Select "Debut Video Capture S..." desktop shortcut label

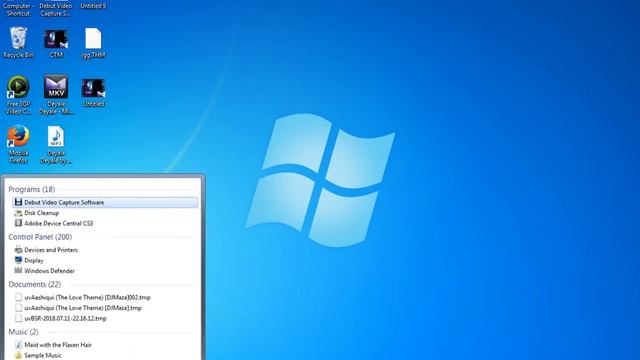56,10
